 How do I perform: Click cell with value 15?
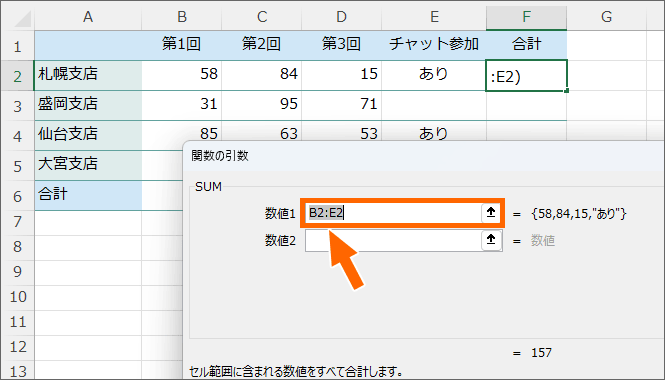point(341,75)
